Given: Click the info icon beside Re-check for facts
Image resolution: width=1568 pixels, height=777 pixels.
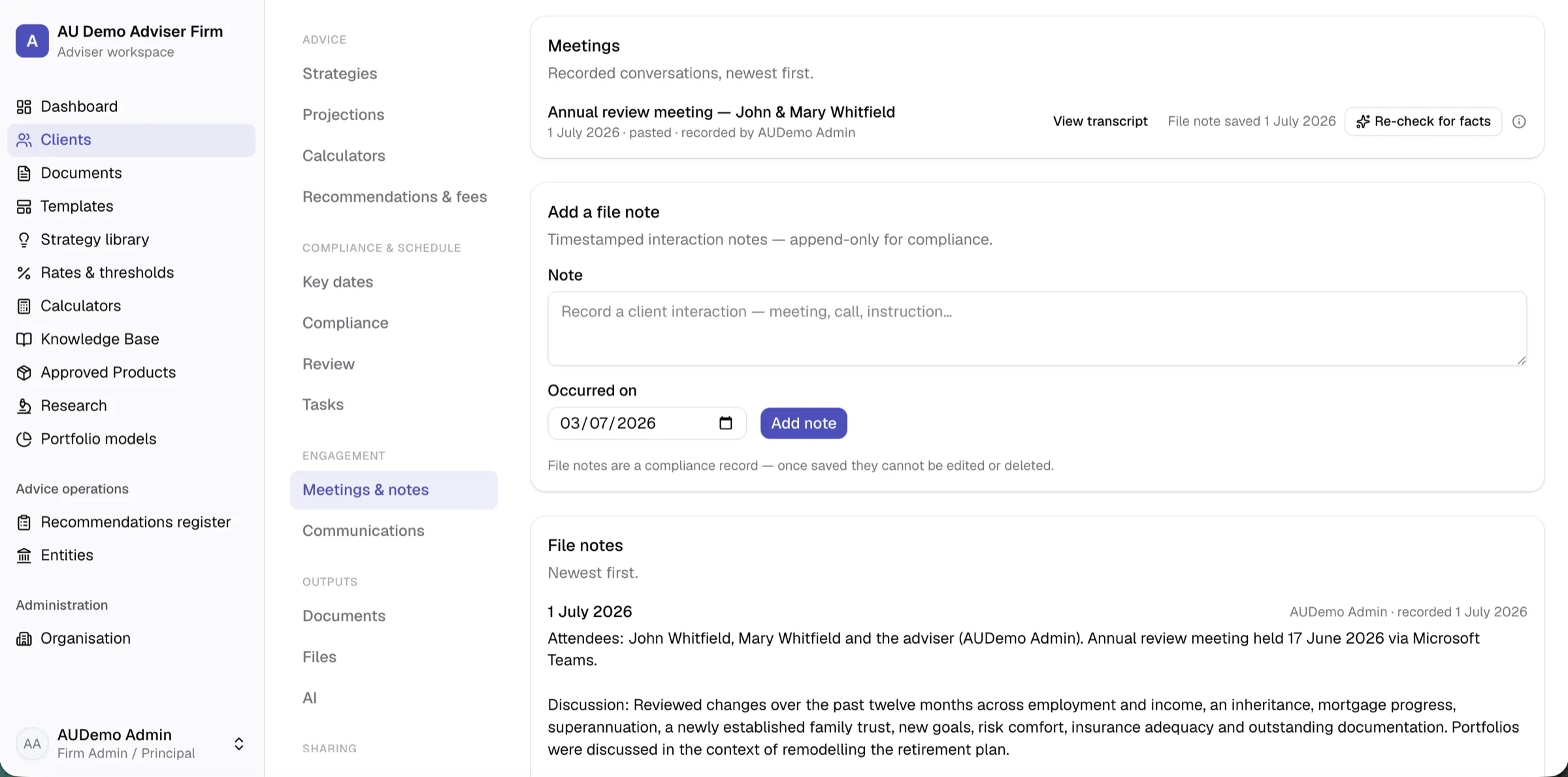Looking at the screenshot, I should (1519, 122).
